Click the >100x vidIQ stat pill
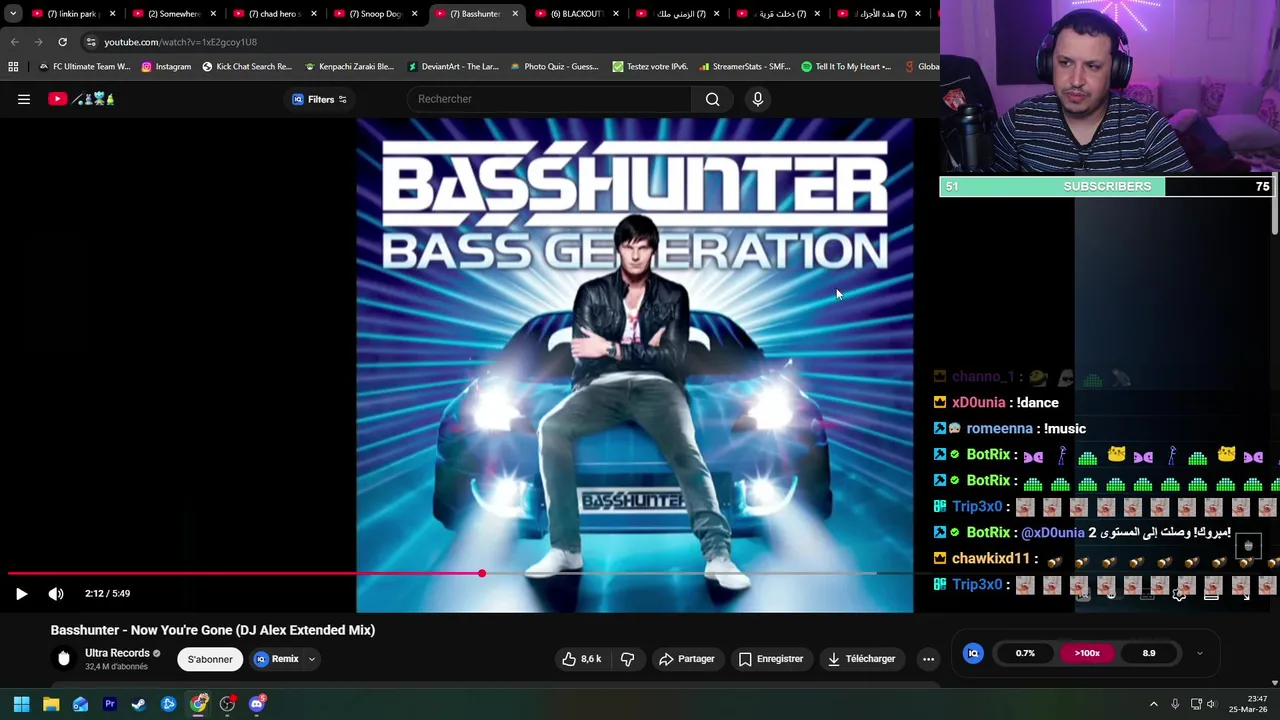This screenshot has height=720, width=1280. pos(1087,653)
